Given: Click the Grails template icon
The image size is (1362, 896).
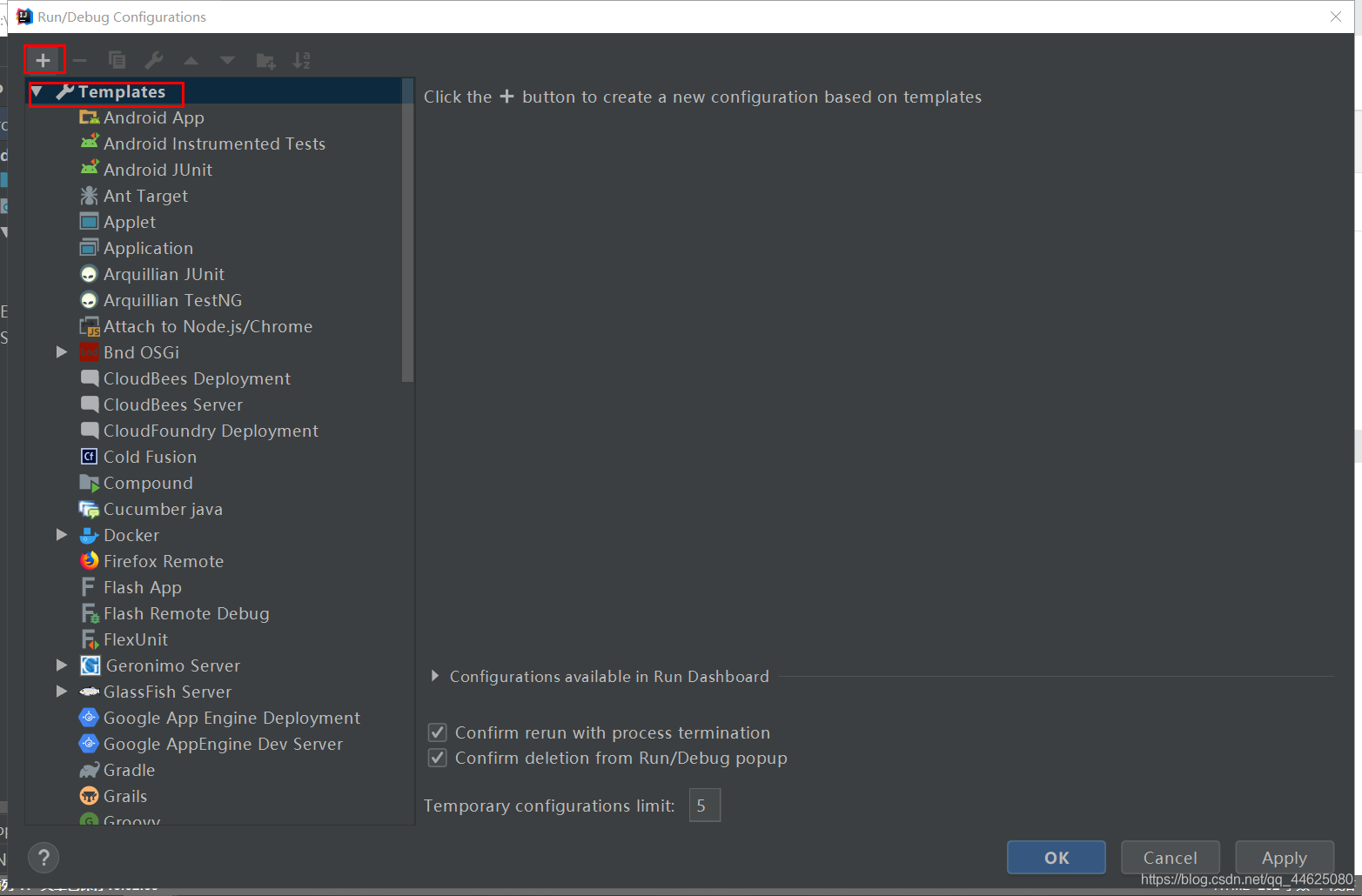Looking at the screenshot, I should point(89,796).
